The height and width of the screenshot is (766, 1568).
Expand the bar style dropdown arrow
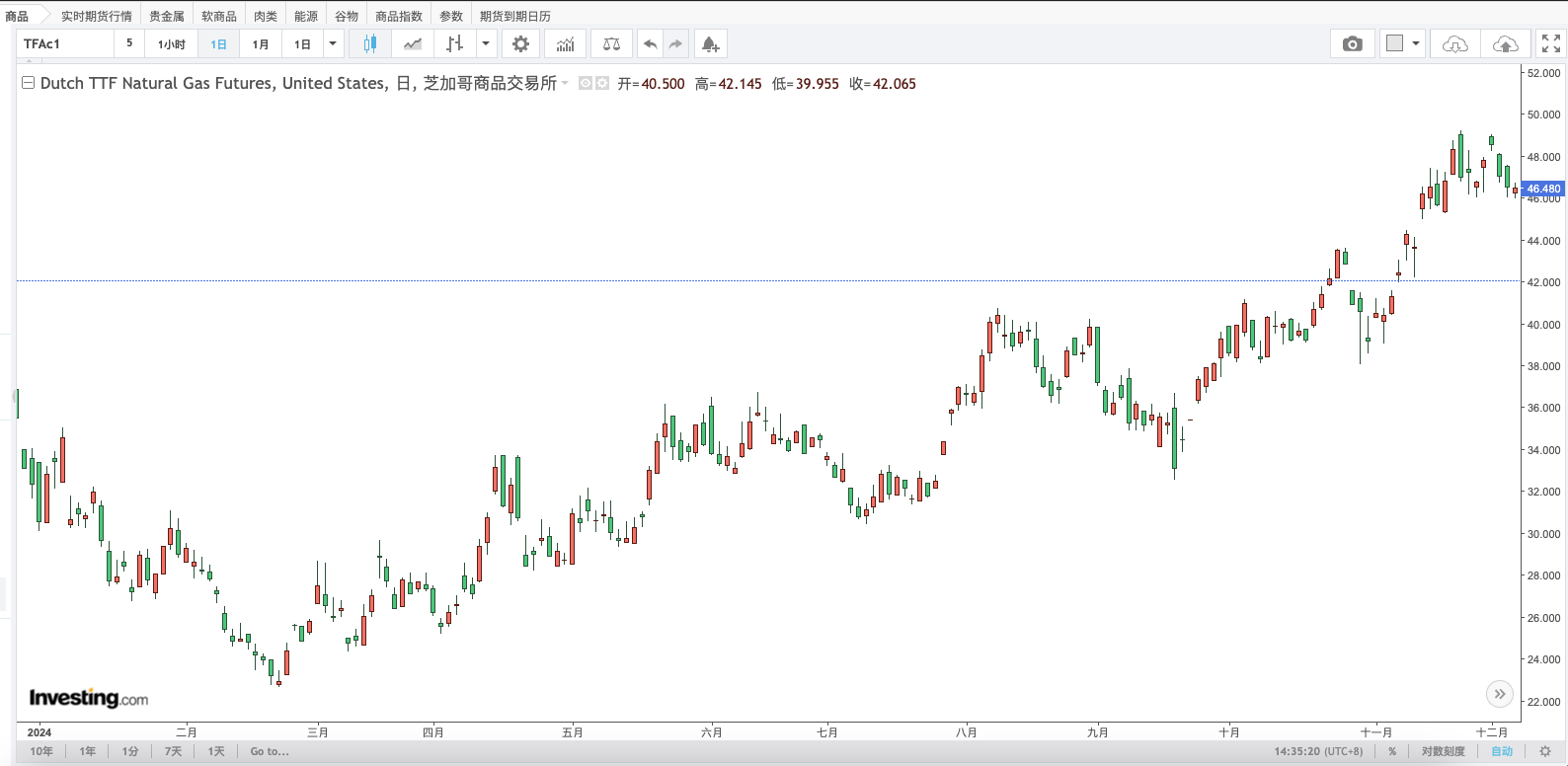pyautogui.click(x=486, y=44)
